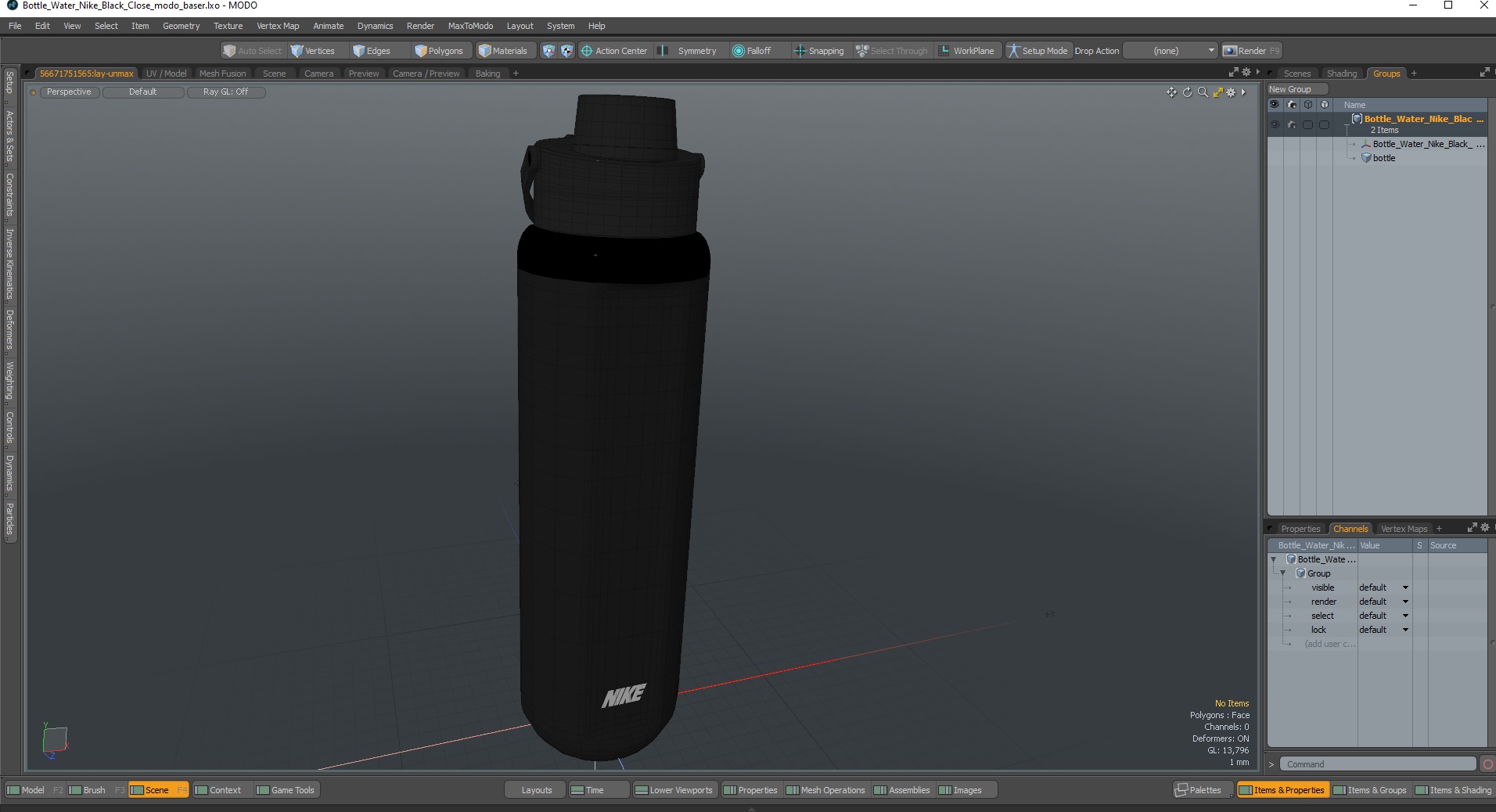The image size is (1496, 812).
Task: Click the Items selection mode cube icon
Action: [548, 51]
